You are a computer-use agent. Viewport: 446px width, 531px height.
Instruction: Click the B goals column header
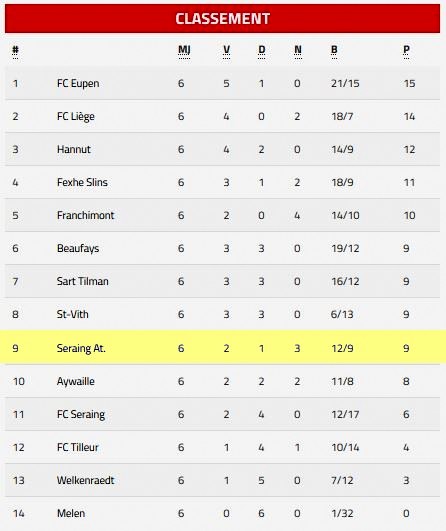[x=334, y=50]
